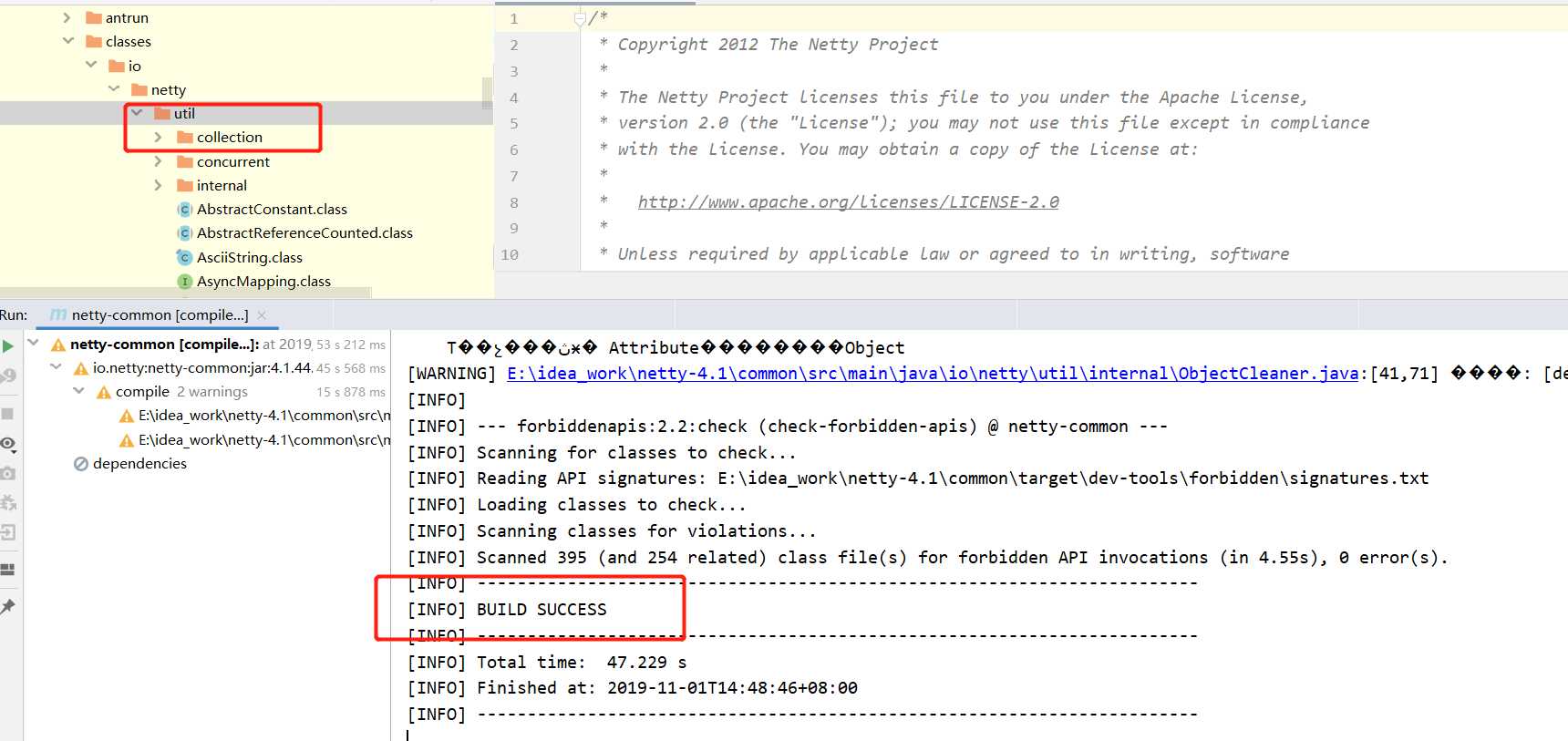Click the project tree vertical scrollbar
1568x741 pixels.
click(487, 94)
